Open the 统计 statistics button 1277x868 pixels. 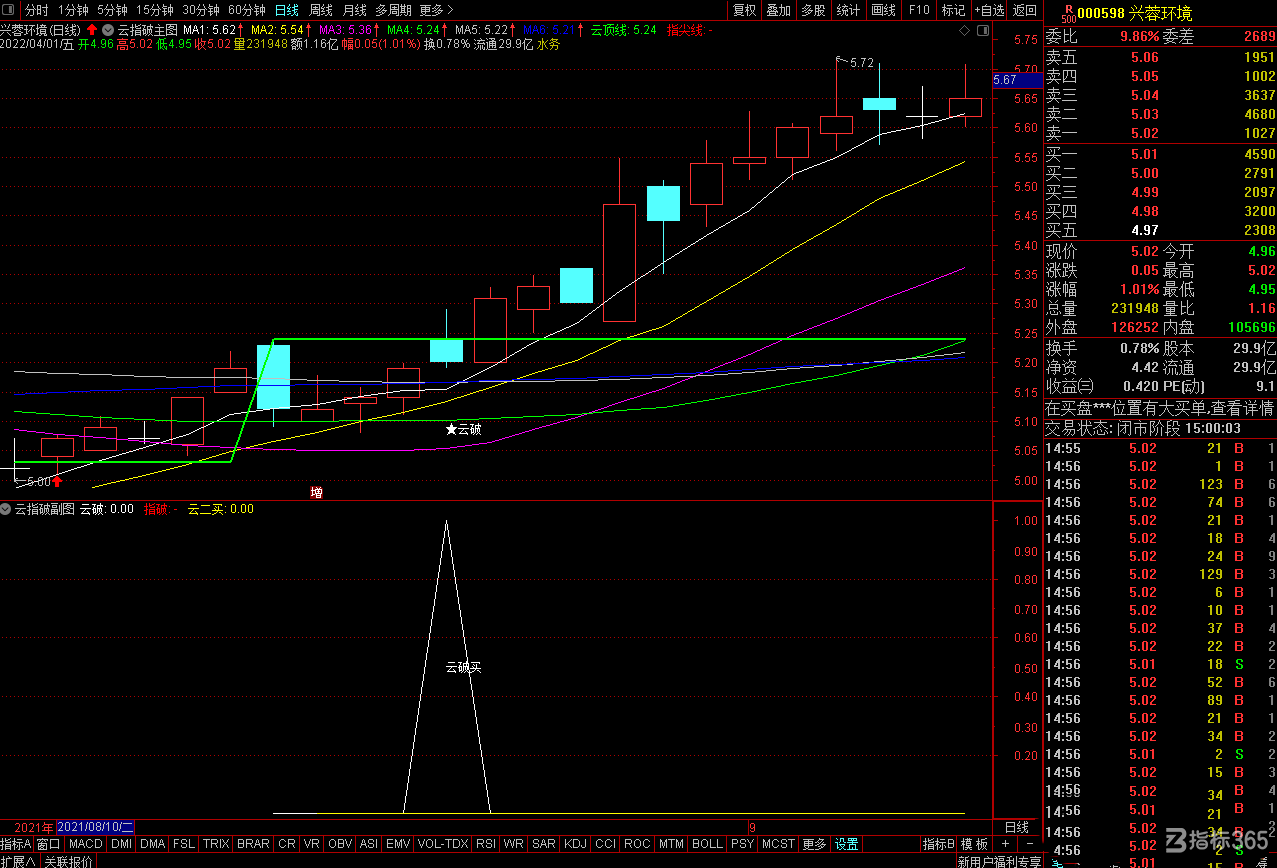(x=847, y=10)
